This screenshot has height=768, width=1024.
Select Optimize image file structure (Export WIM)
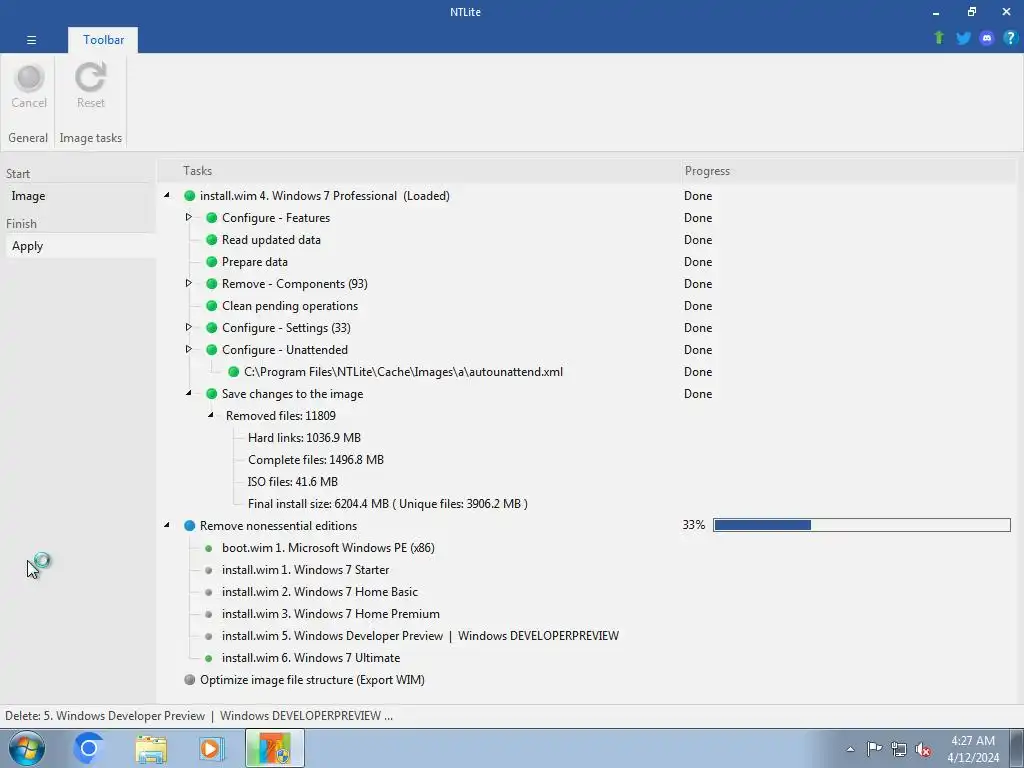(x=312, y=680)
